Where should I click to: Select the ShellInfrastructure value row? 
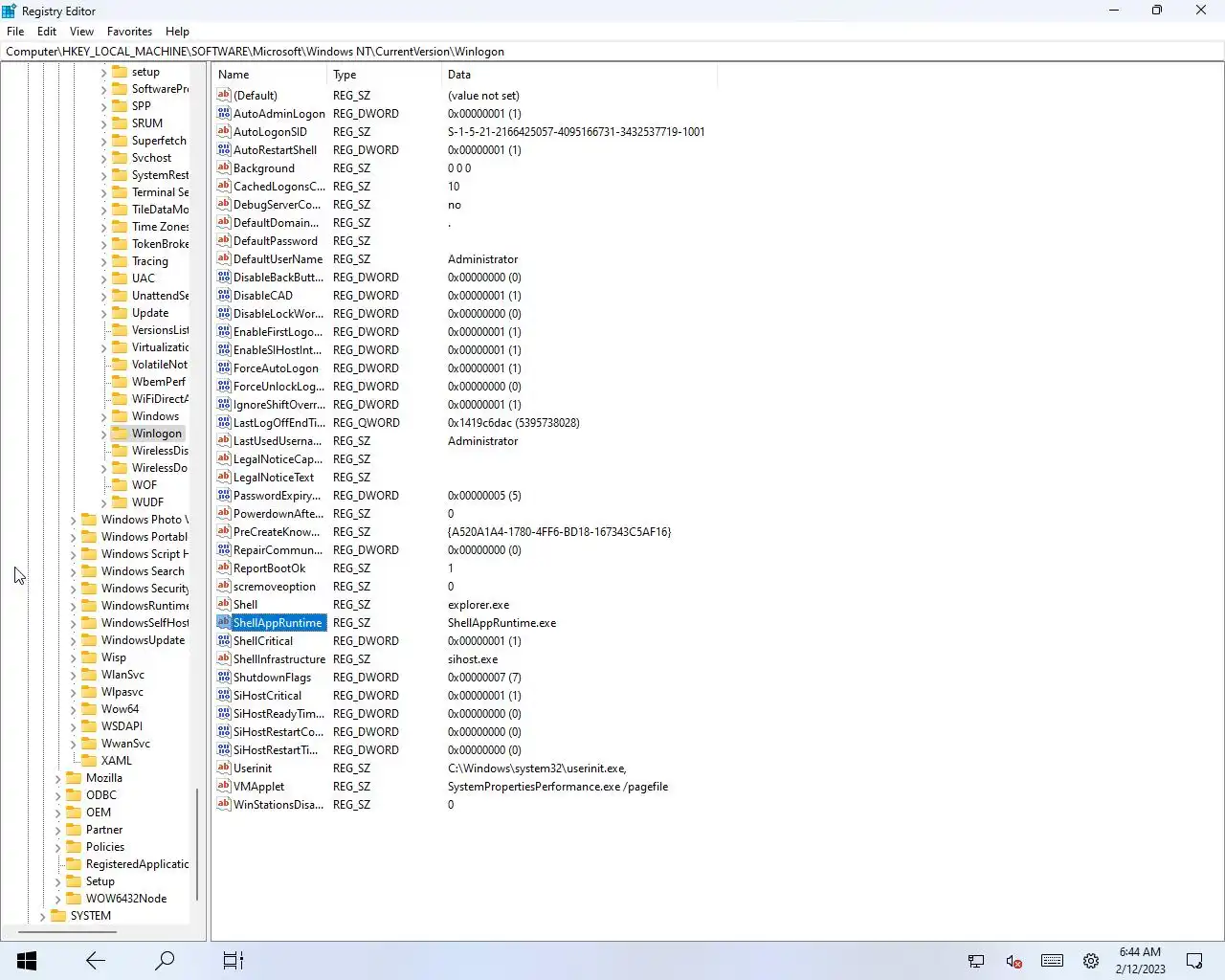(x=279, y=658)
